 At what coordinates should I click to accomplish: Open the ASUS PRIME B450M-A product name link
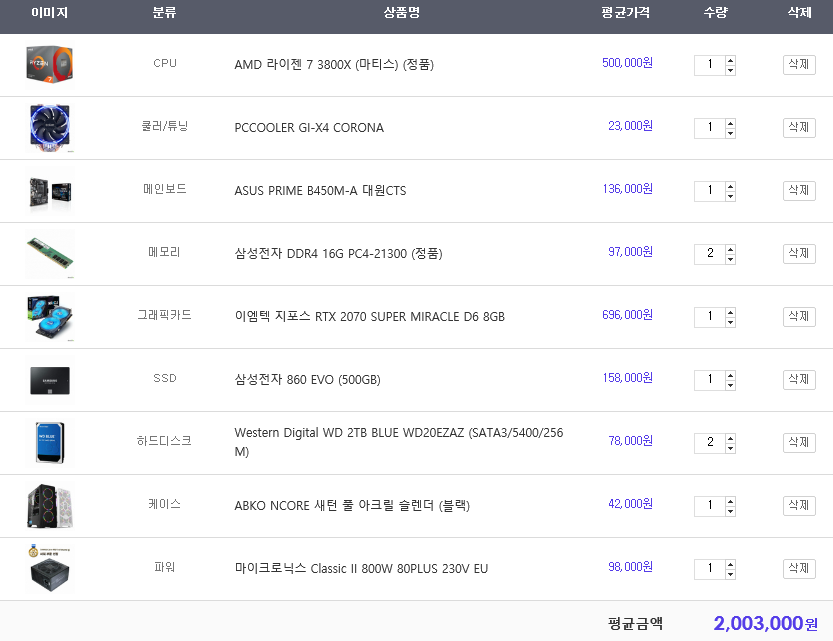tap(320, 191)
